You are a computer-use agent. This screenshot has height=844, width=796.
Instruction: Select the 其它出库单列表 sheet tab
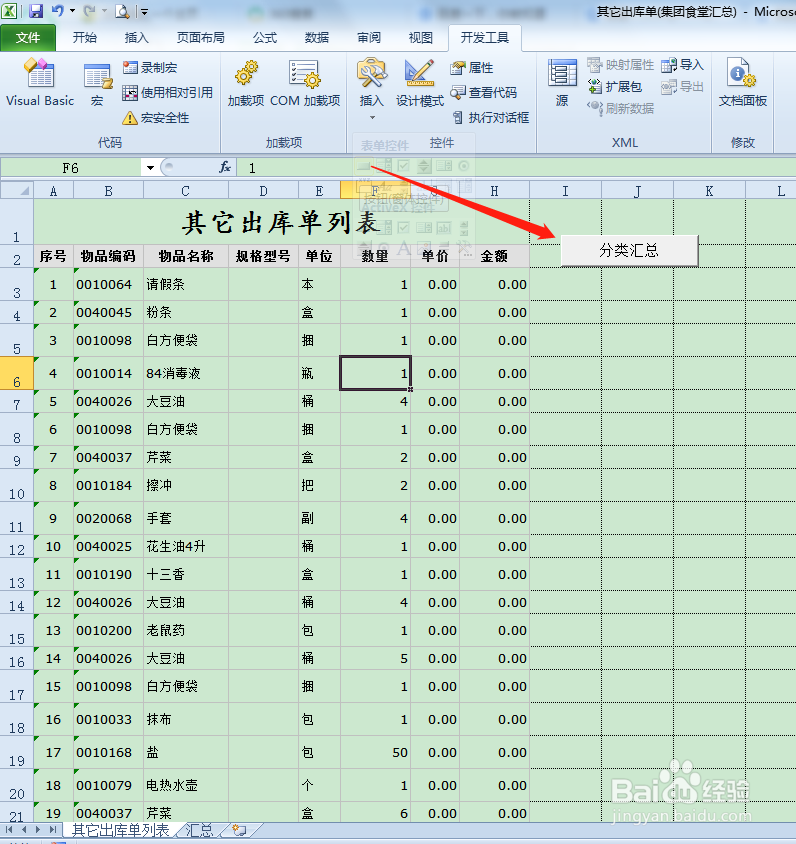[121, 829]
